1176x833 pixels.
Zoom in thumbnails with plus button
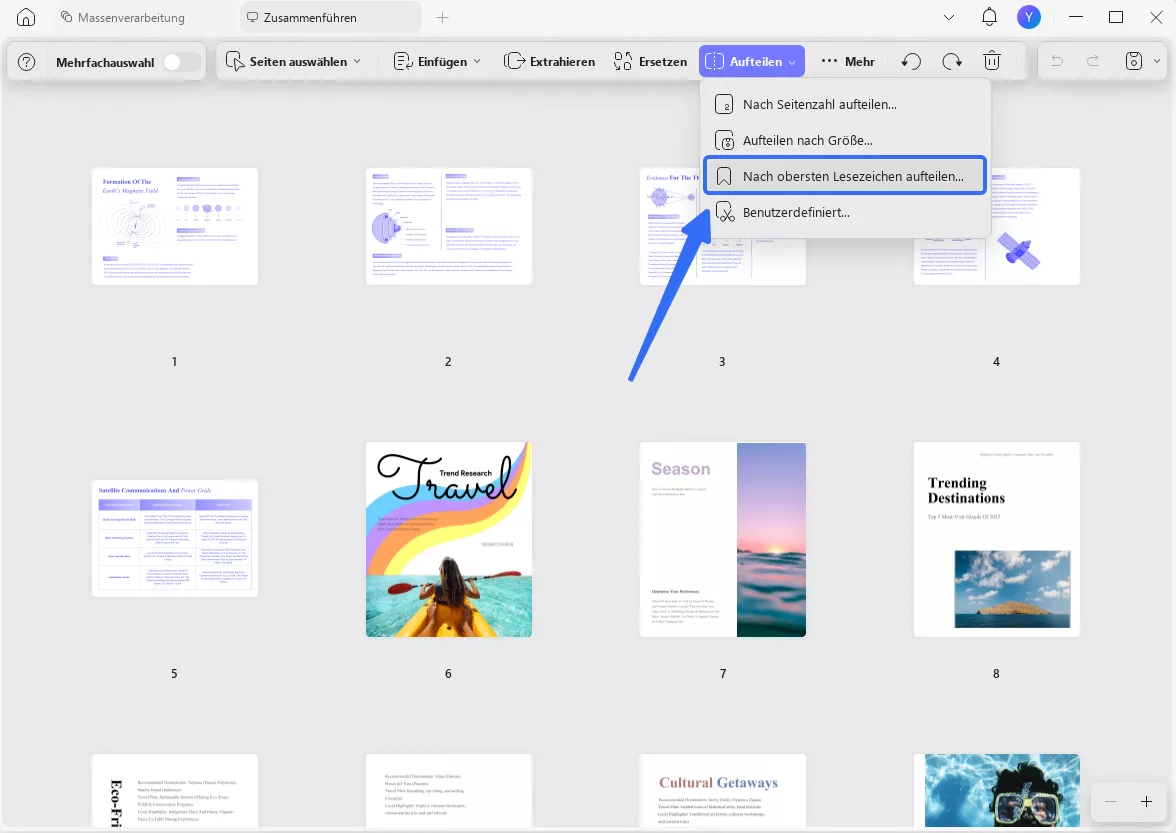pos(1146,802)
